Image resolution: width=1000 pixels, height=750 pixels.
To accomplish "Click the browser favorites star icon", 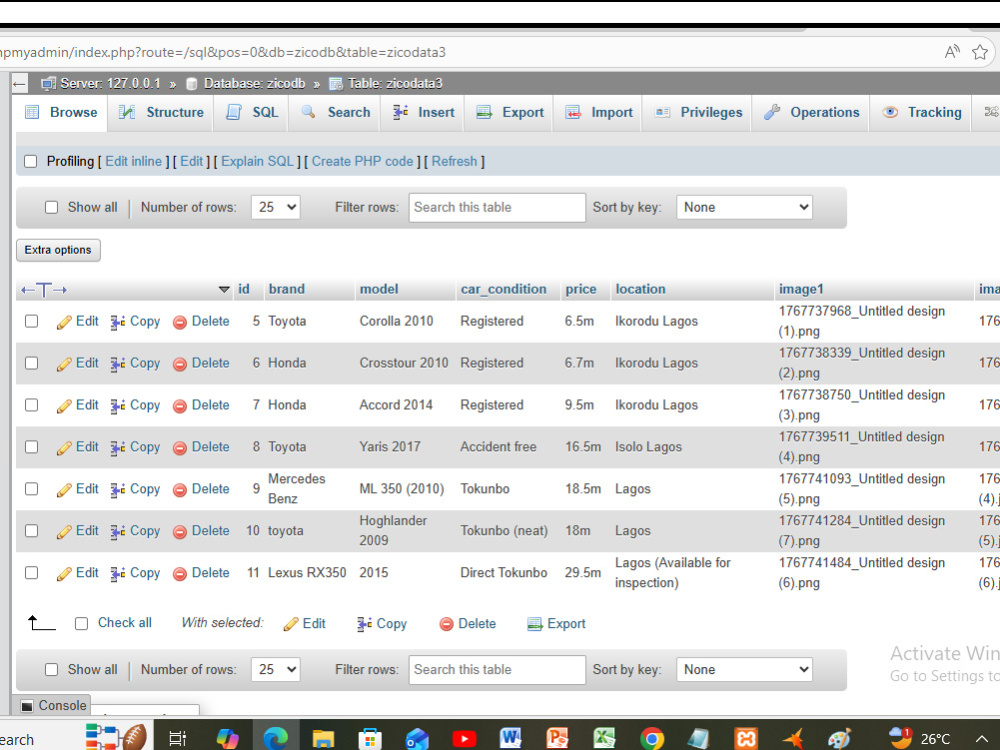I will (x=980, y=52).
